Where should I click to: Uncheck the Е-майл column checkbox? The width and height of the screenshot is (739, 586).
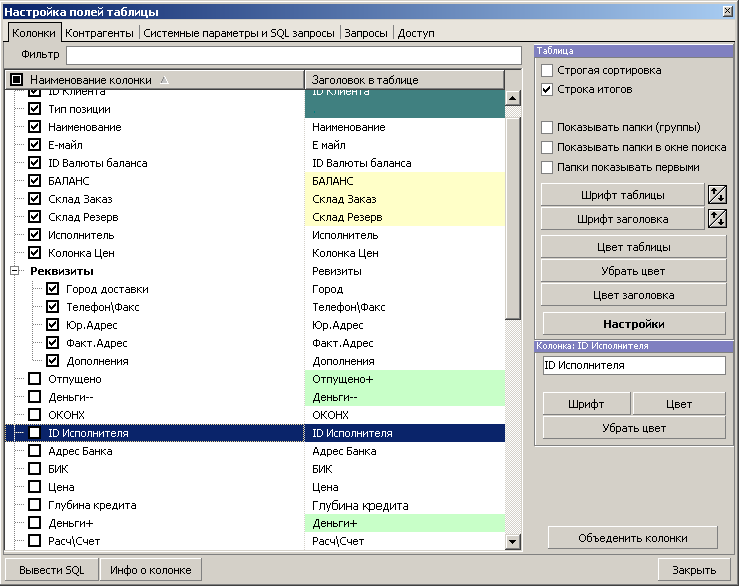34,145
